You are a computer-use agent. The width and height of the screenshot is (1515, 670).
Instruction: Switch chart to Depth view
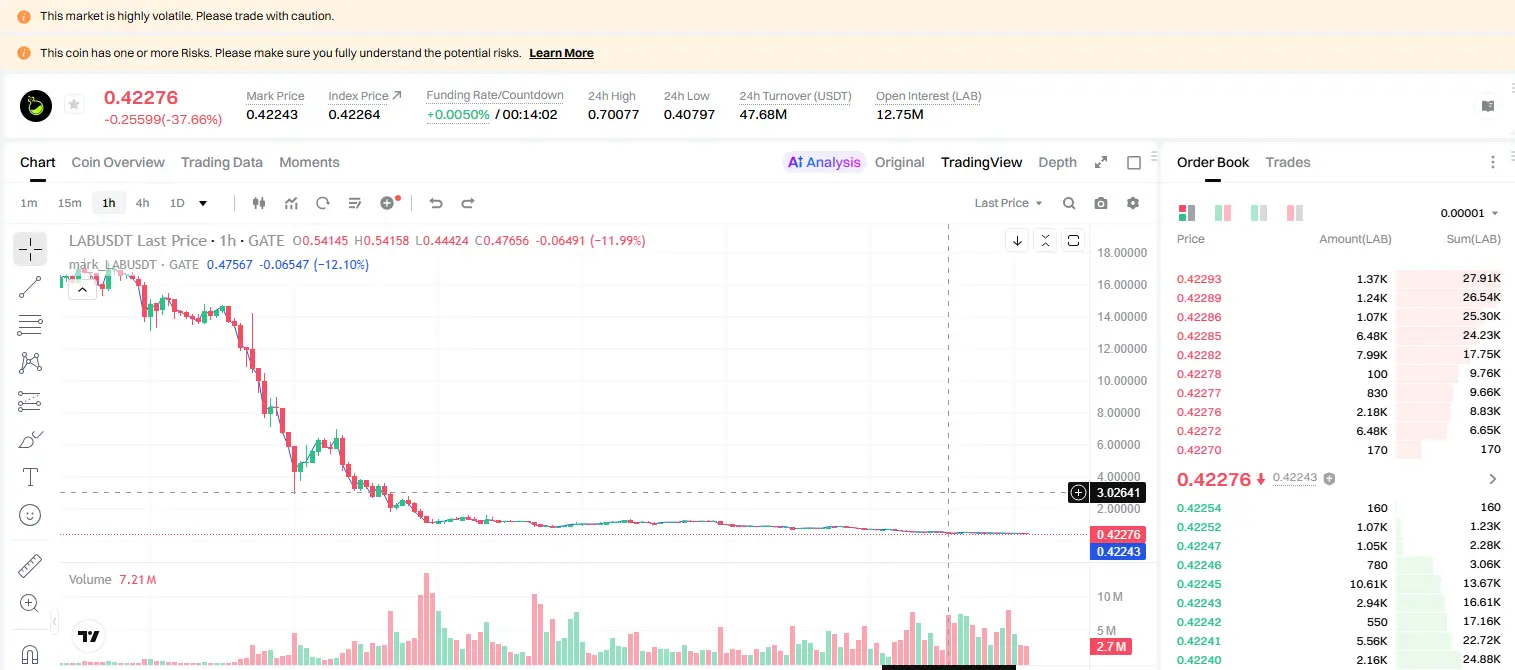1058,162
